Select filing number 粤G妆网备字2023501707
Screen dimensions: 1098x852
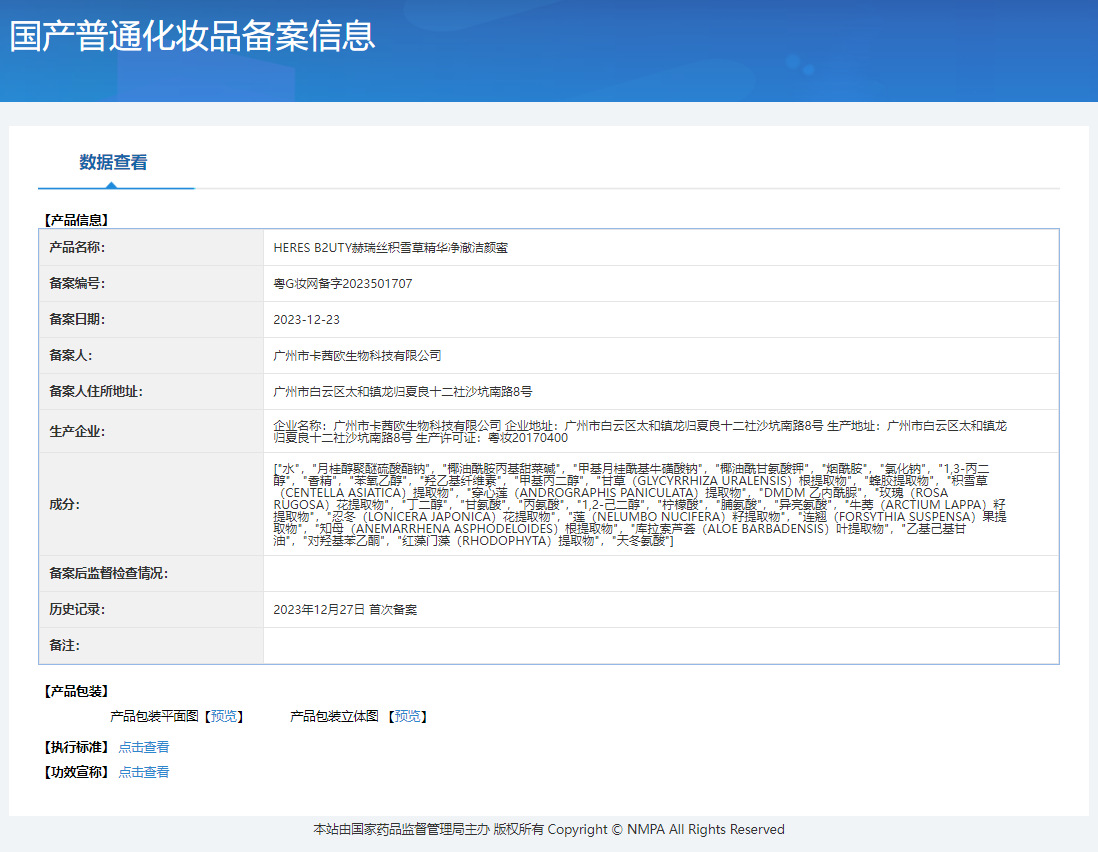click(342, 284)
